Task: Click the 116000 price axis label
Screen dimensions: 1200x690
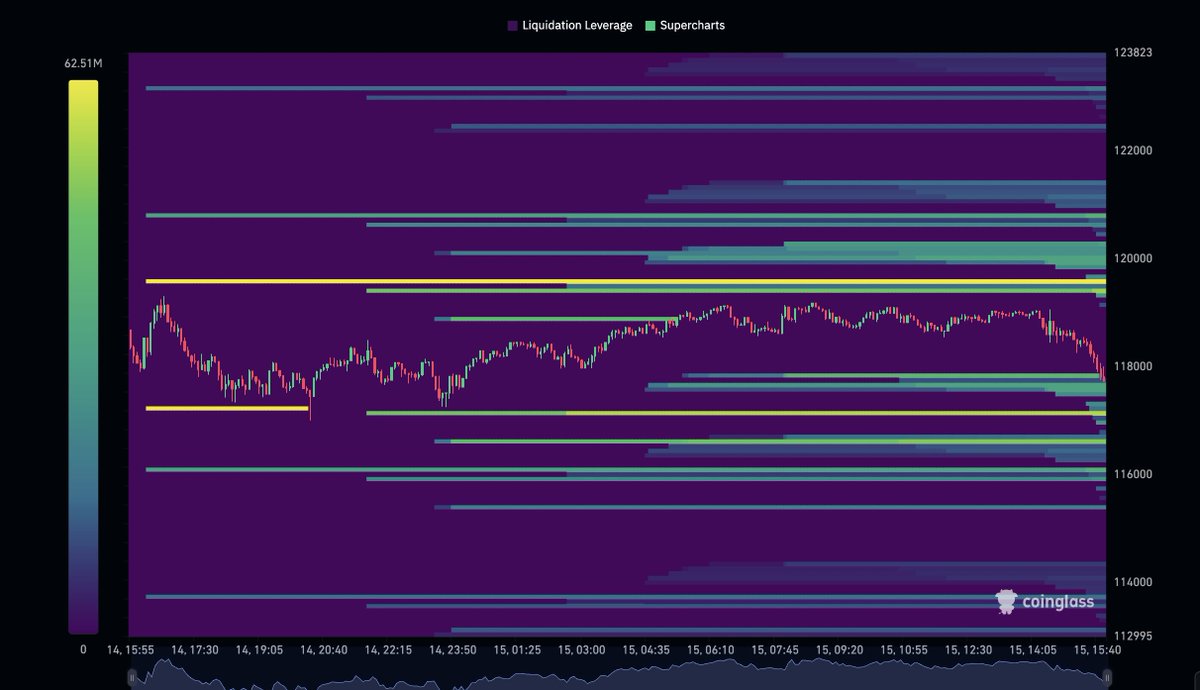Action: pos(1132,474)
